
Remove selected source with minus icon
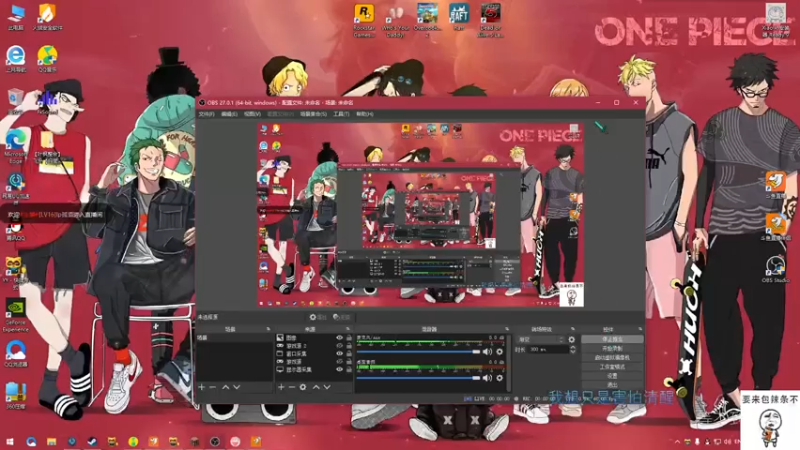[291, 387]
